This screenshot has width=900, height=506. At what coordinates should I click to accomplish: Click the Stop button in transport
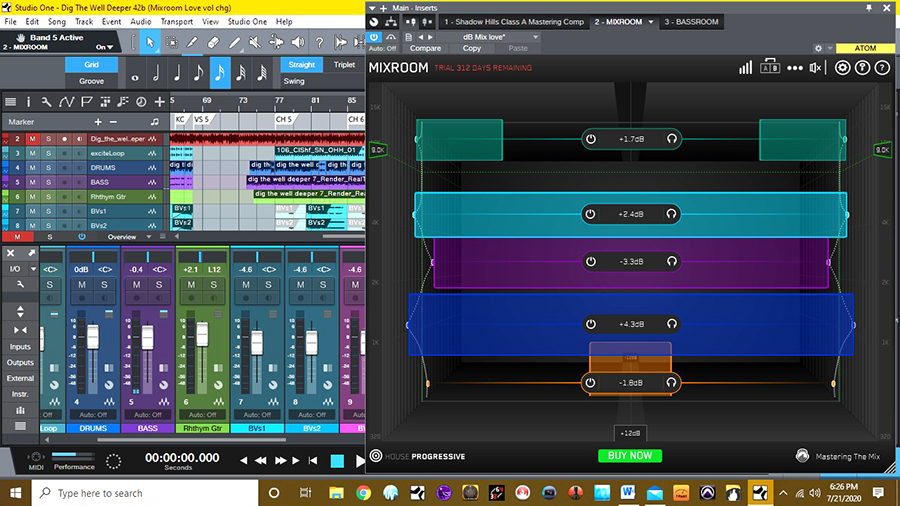pyautogui.click(x=337, y=461)
